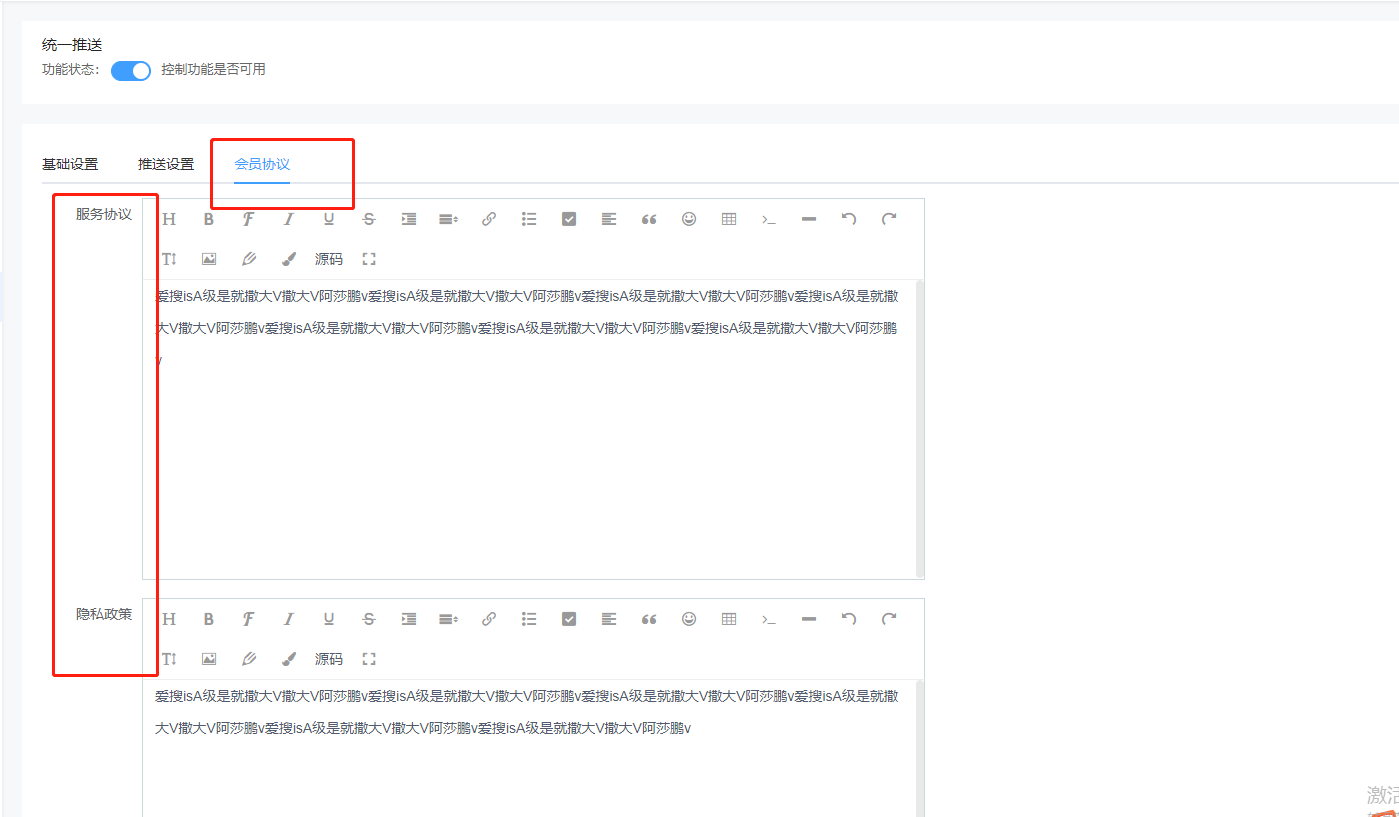Open font family menu in 隐私政策 editor
Image resolution: width=1399 pixels, height=817 pixels.
click(249, 619)
